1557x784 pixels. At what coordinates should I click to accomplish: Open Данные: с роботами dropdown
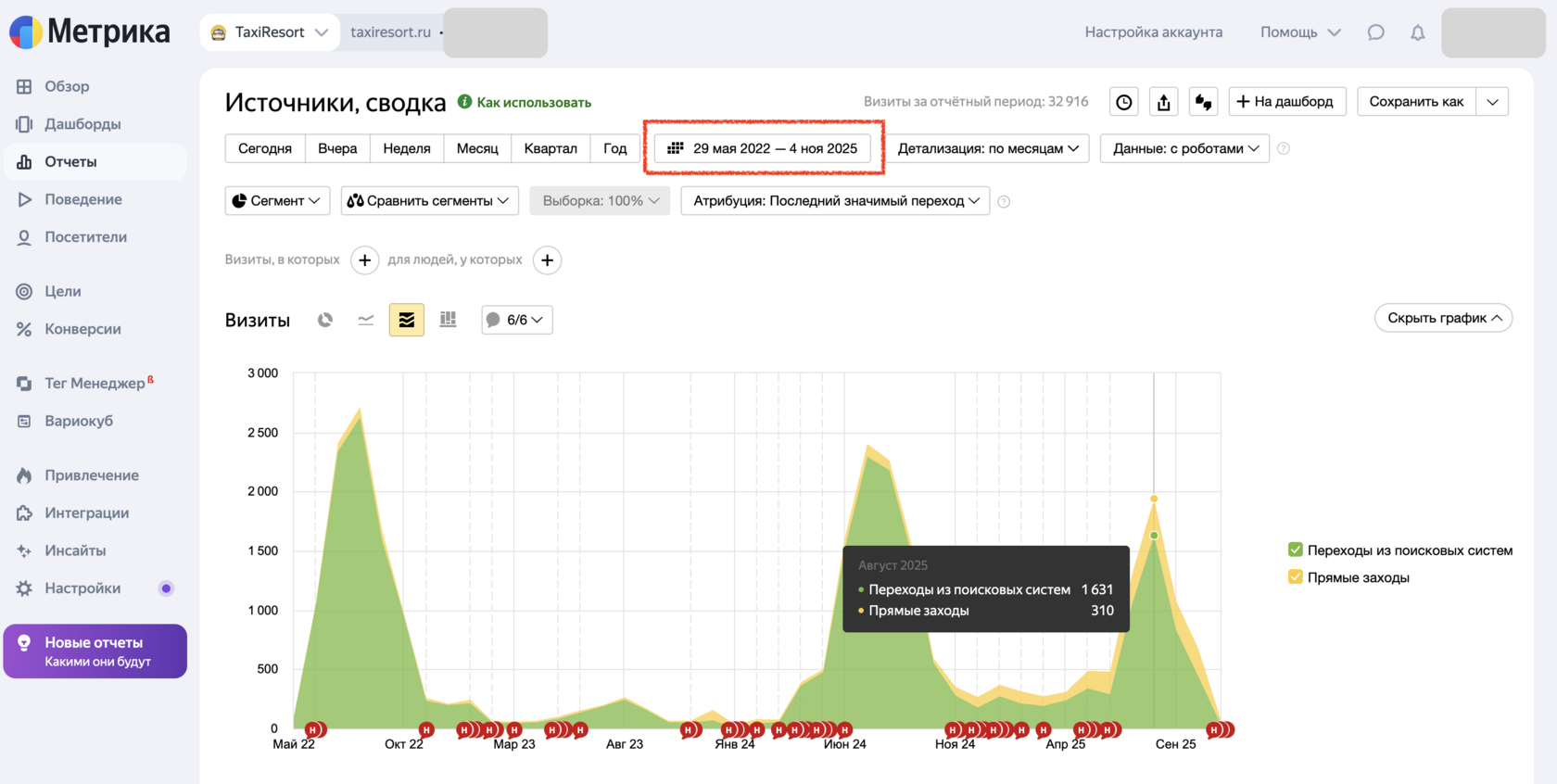[x=1185, y=148]
